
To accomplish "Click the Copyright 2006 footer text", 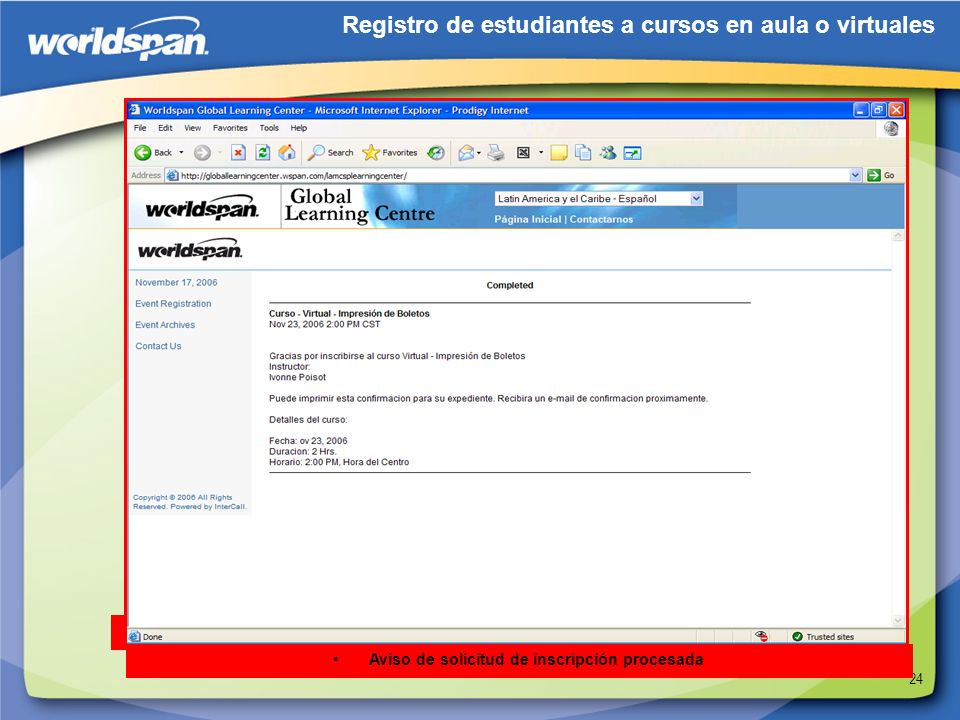I will click(189, 502).
